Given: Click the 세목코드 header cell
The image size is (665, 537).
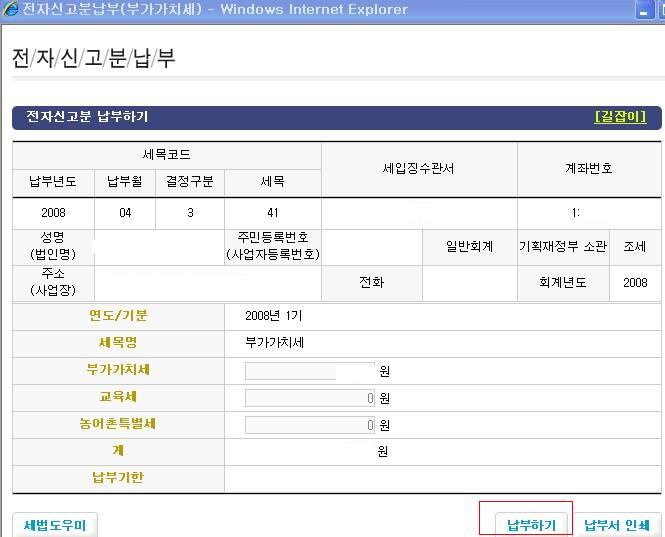Looking at the screenshot, I should coord(167,154).
